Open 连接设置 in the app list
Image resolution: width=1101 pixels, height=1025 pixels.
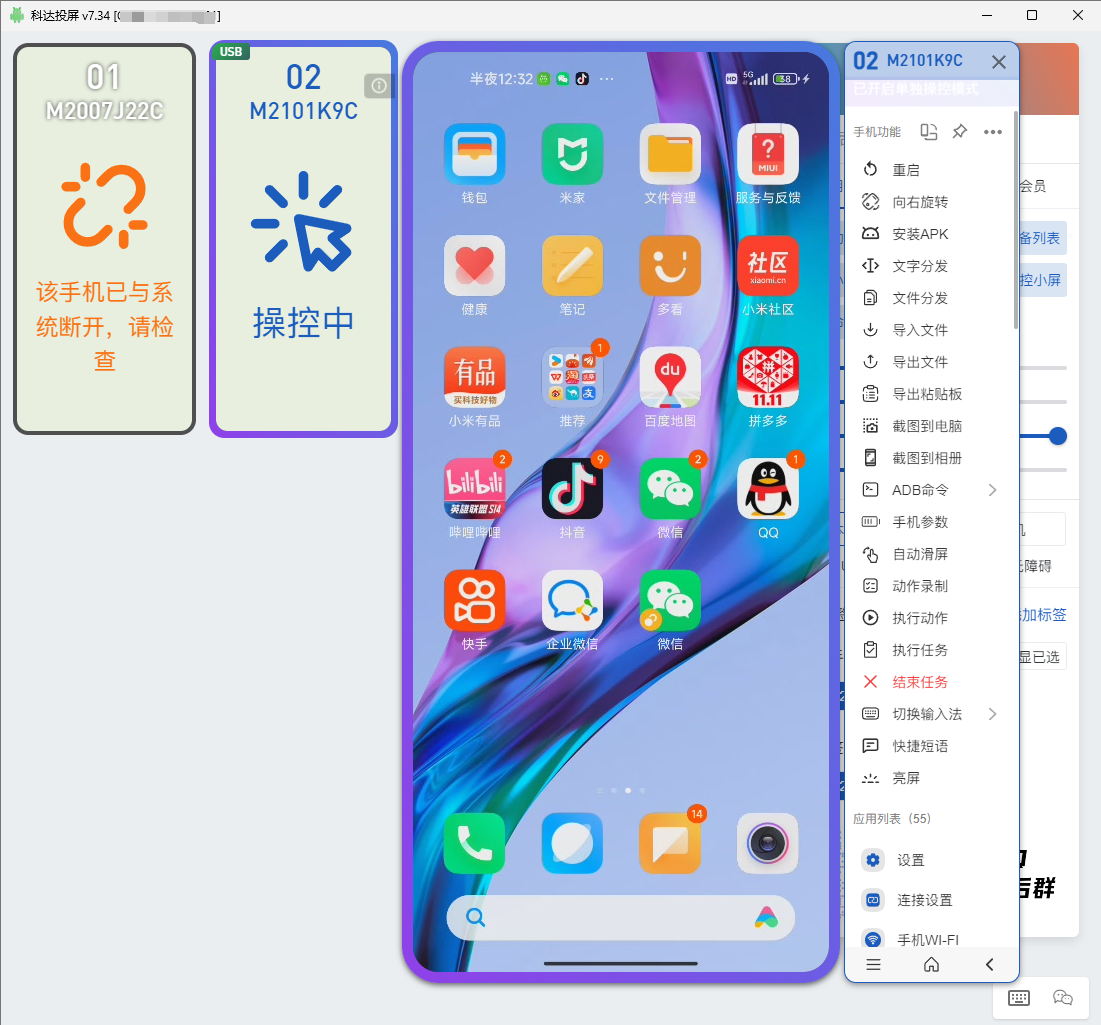pyautogui.click(x=930, y=900)
